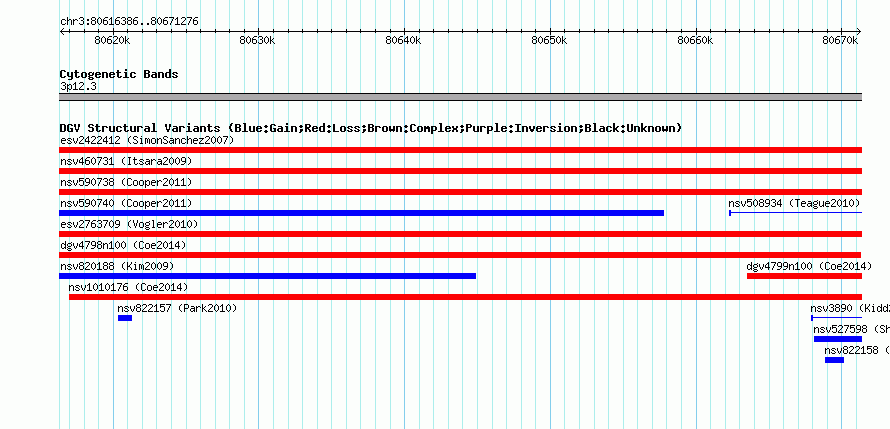Image resolution: width=890 pixels, height=429 pixels.
Task: Click the 80640k ruler position
Action: point(404,40)
